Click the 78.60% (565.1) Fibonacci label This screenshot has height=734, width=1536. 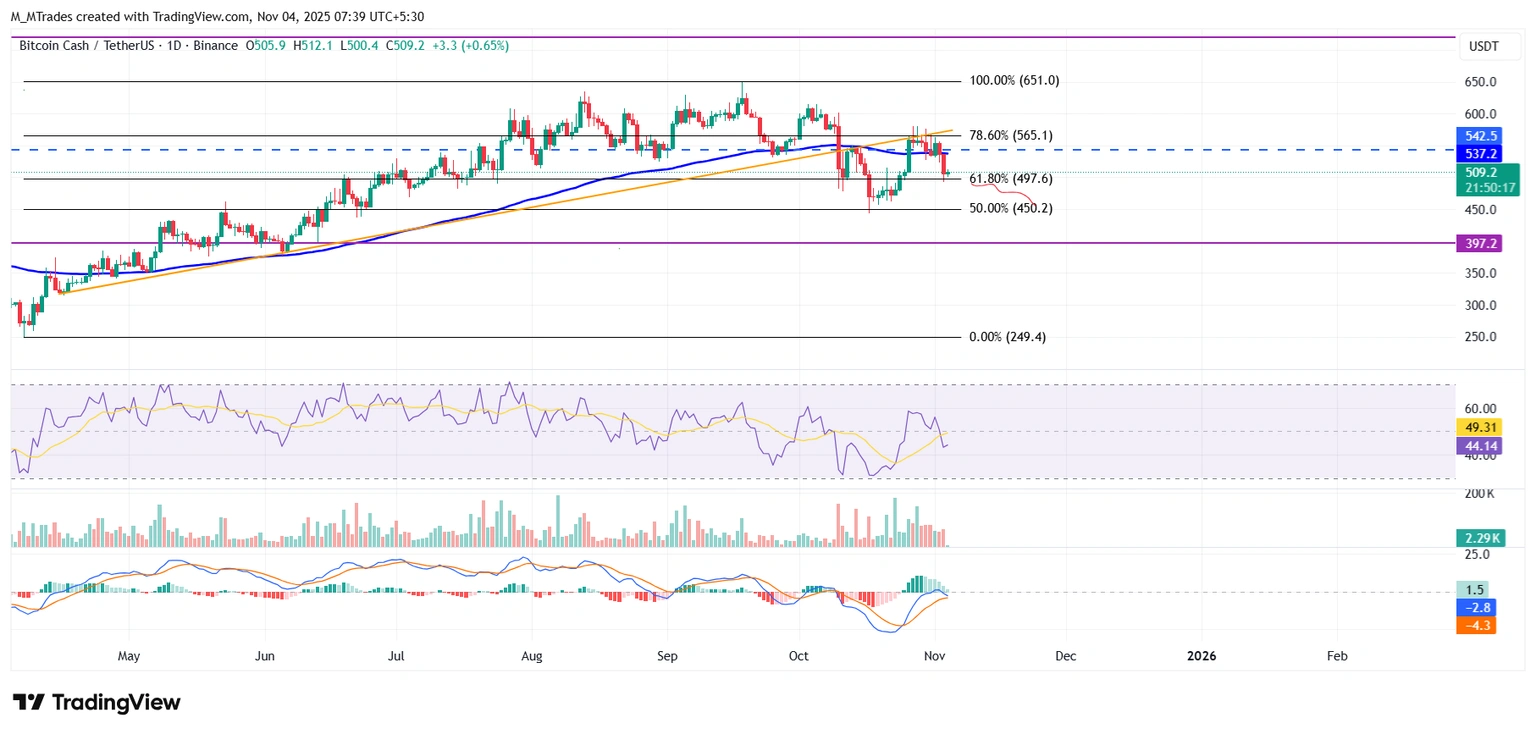[x=1013, y=135]
